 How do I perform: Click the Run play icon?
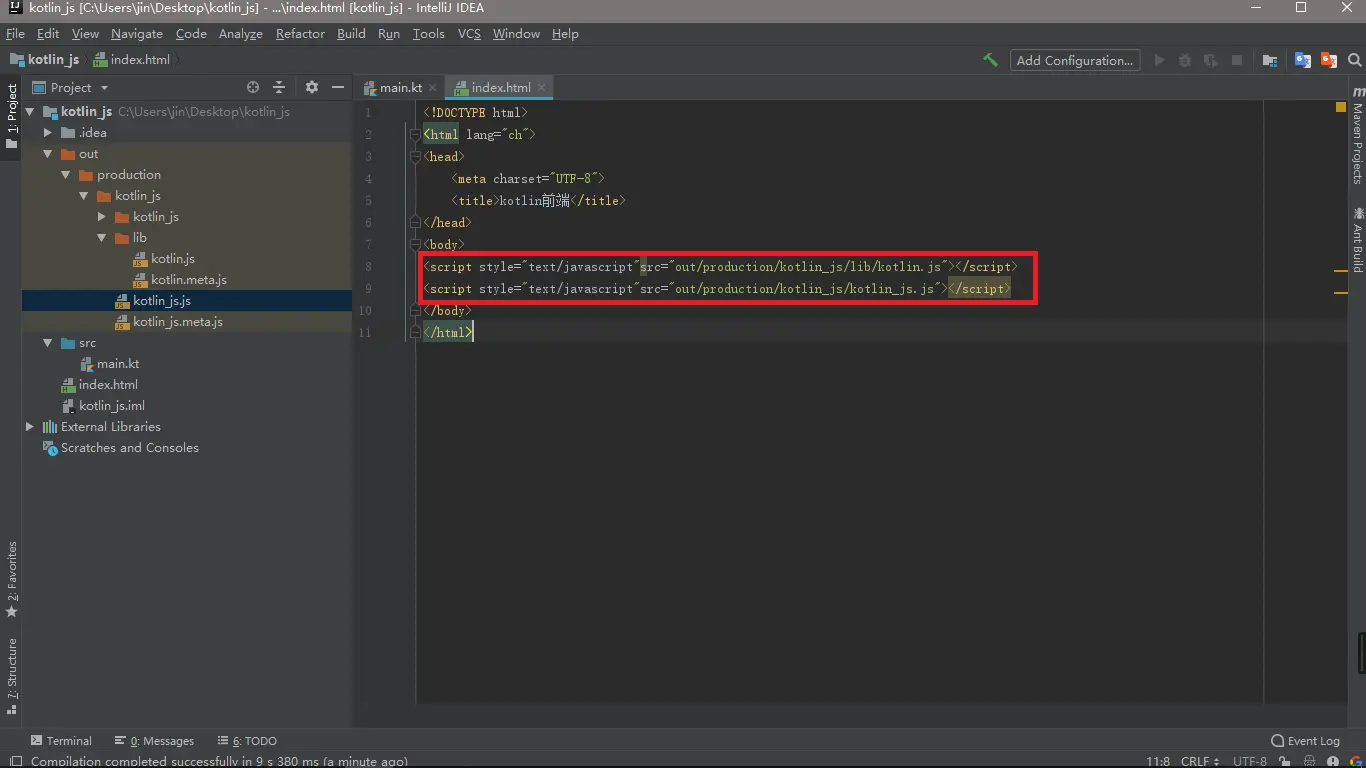coord(1160,60)
